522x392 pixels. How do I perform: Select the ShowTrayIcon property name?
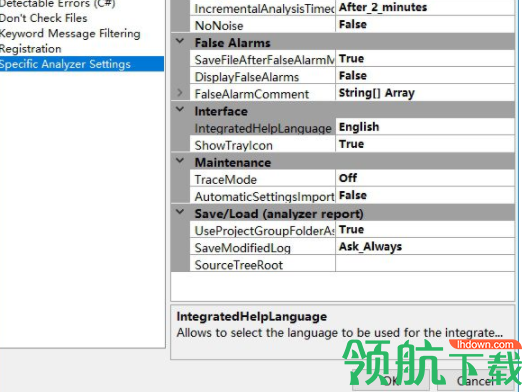[x=263, y=145]
